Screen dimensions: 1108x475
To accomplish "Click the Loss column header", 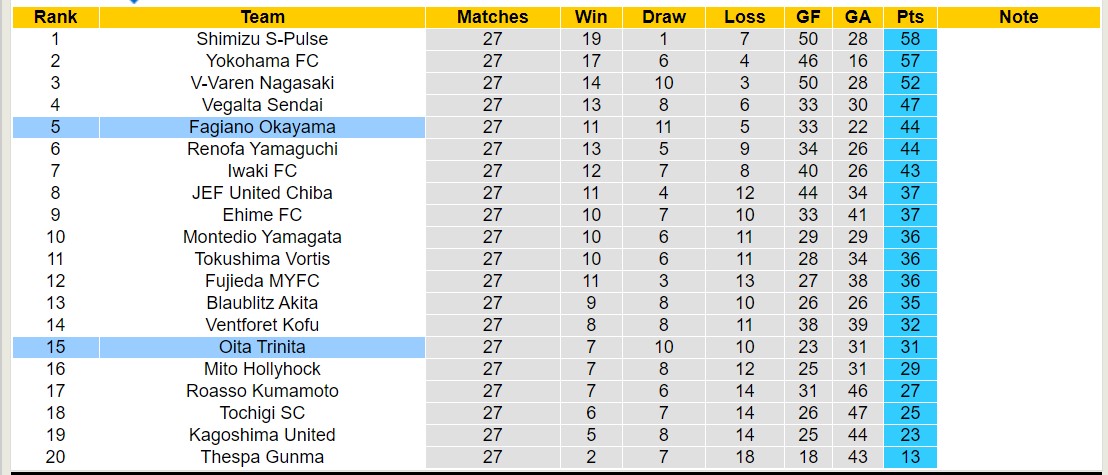I will pyautogui.click(x=745, y=17).
